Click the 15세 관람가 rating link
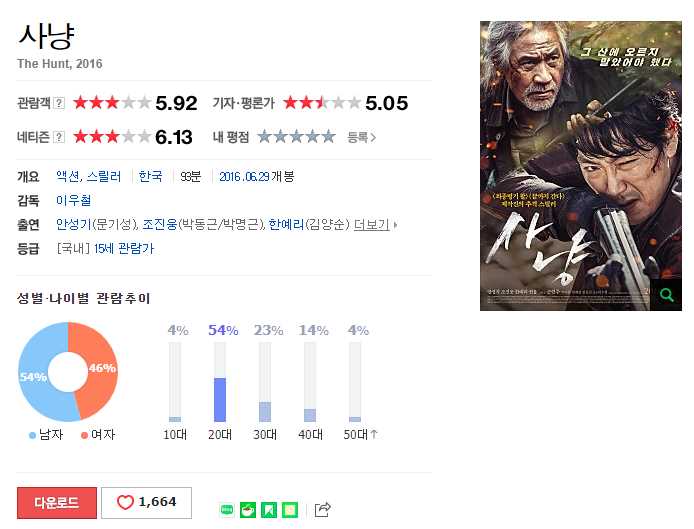 tap(124, 249)
